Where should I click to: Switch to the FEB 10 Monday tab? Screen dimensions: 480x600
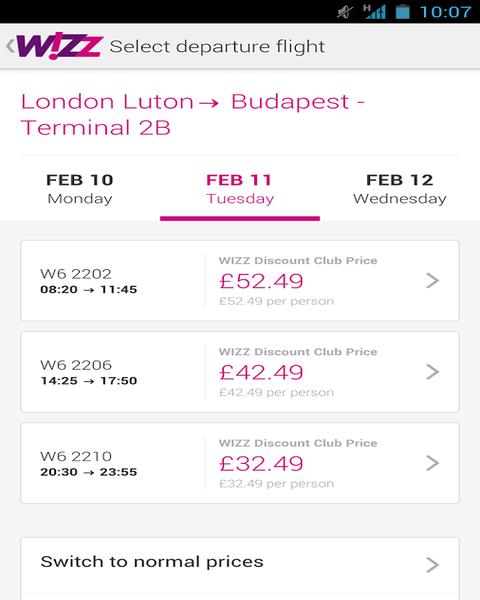pos(80,189)
